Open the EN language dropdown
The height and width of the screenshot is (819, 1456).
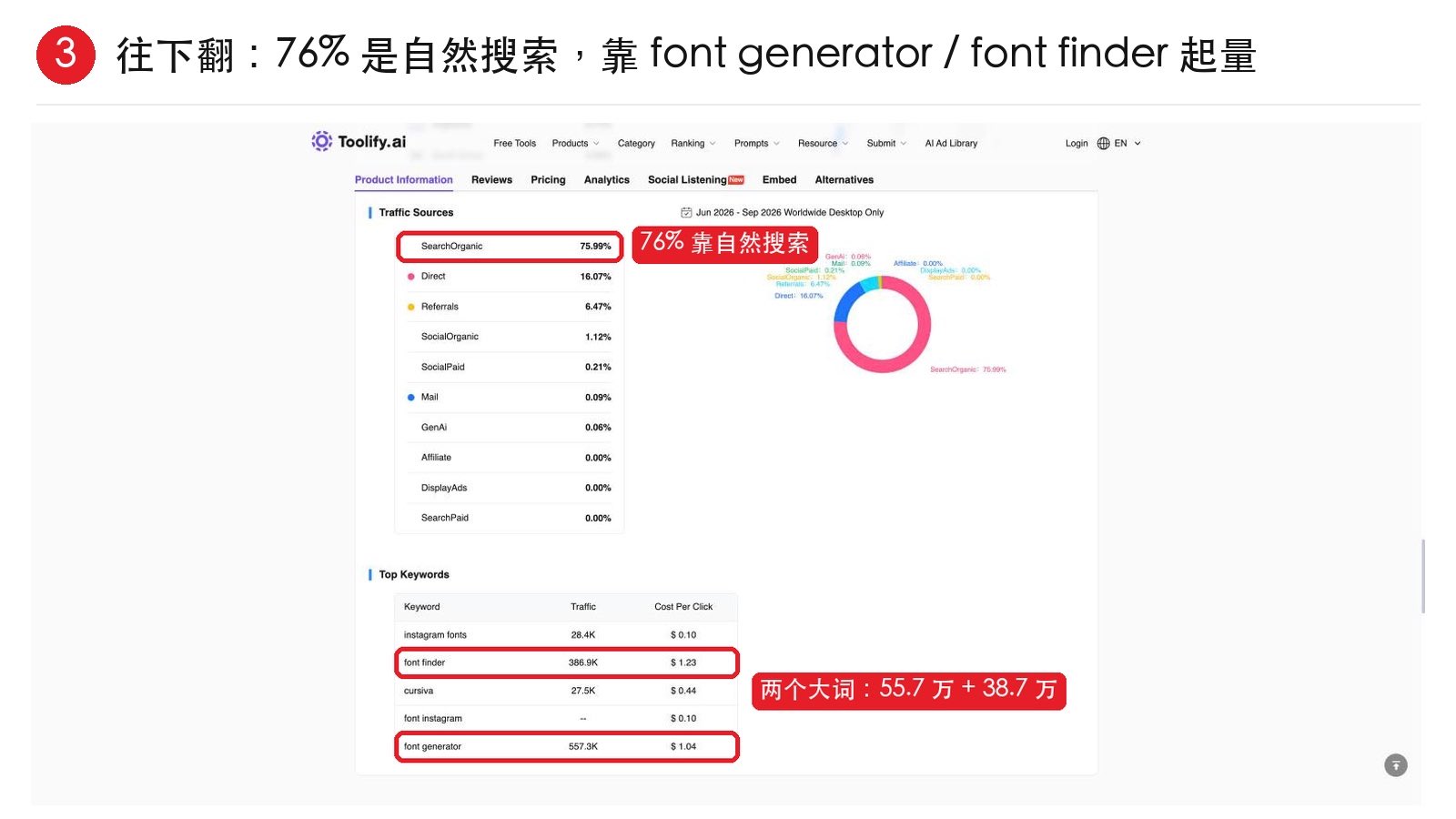click(1127, 143)
